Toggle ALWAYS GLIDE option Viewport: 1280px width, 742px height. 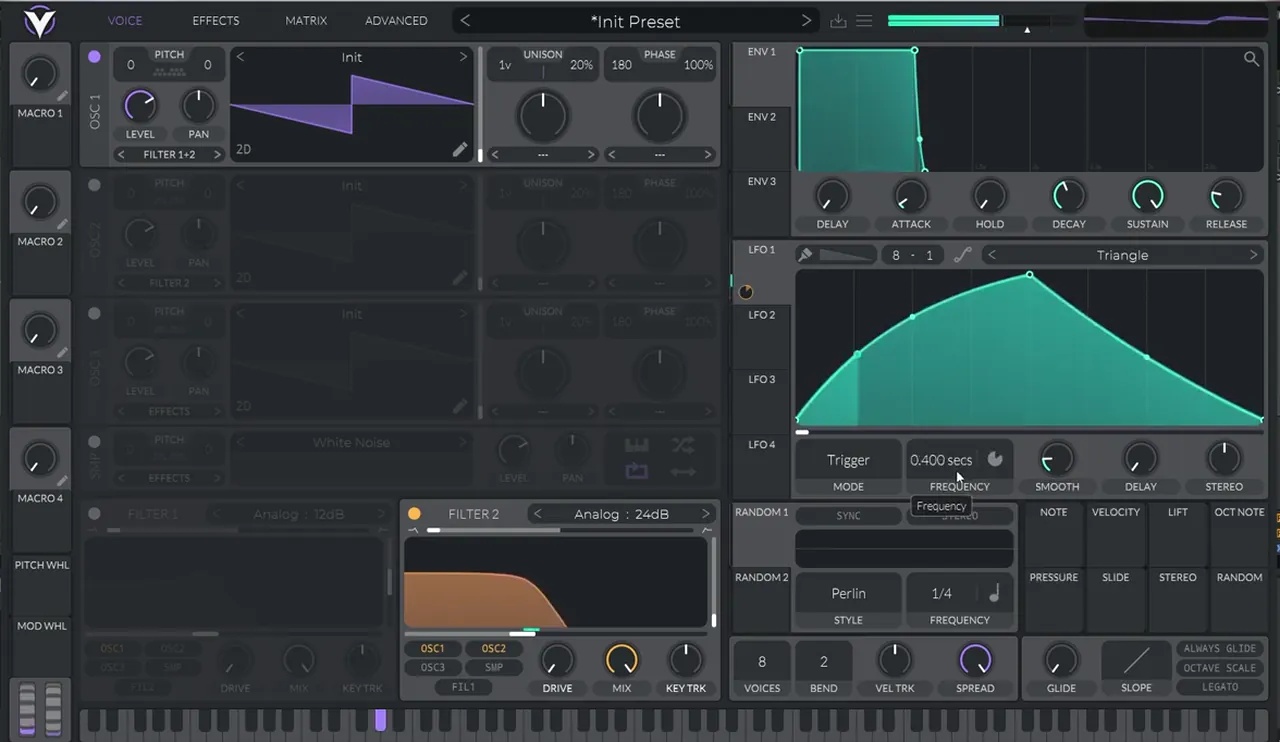1219,649
